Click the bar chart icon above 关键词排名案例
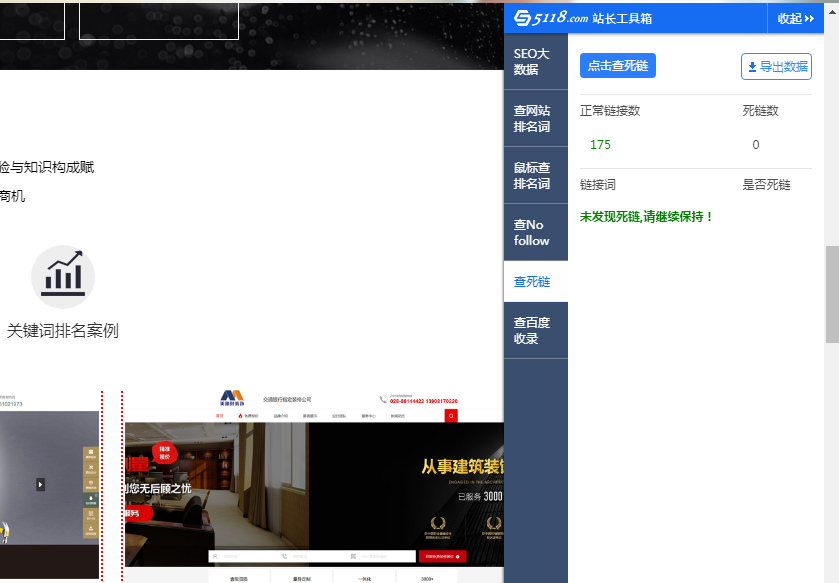Image resolution: width=839 pixels, height=583 pixels. [63, 274]
